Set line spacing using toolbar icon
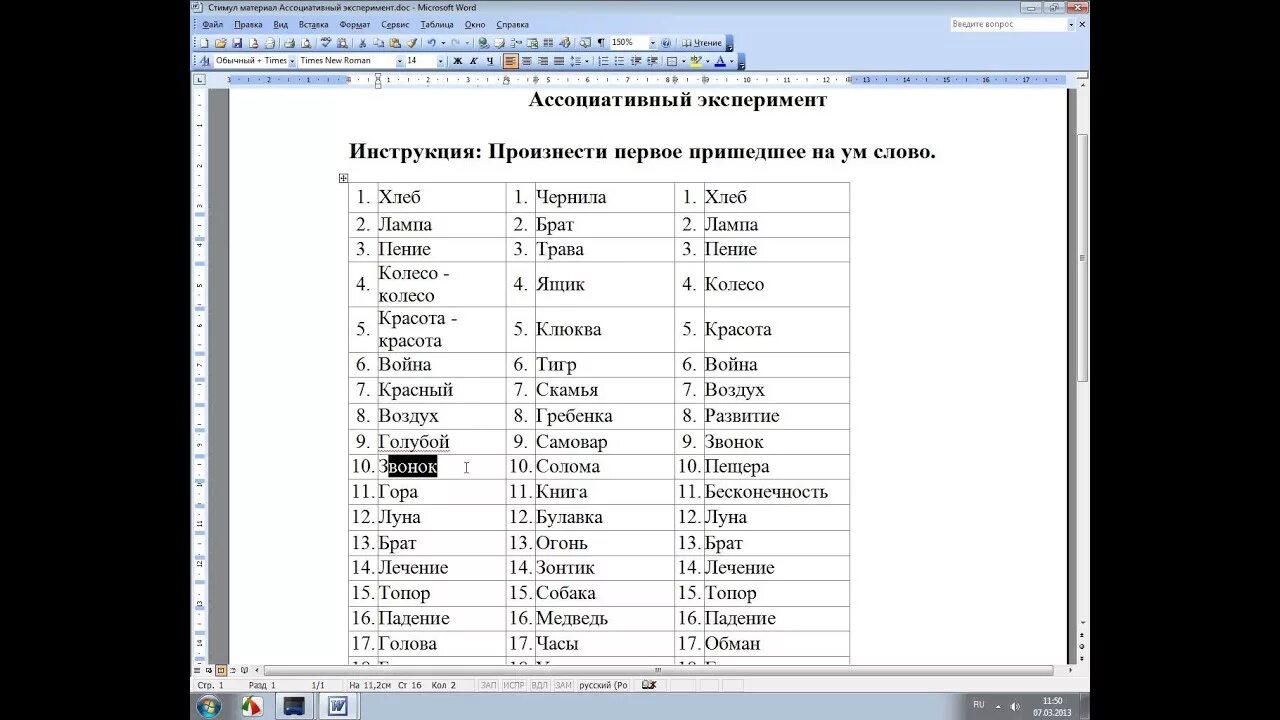 (x=576, y=61)
